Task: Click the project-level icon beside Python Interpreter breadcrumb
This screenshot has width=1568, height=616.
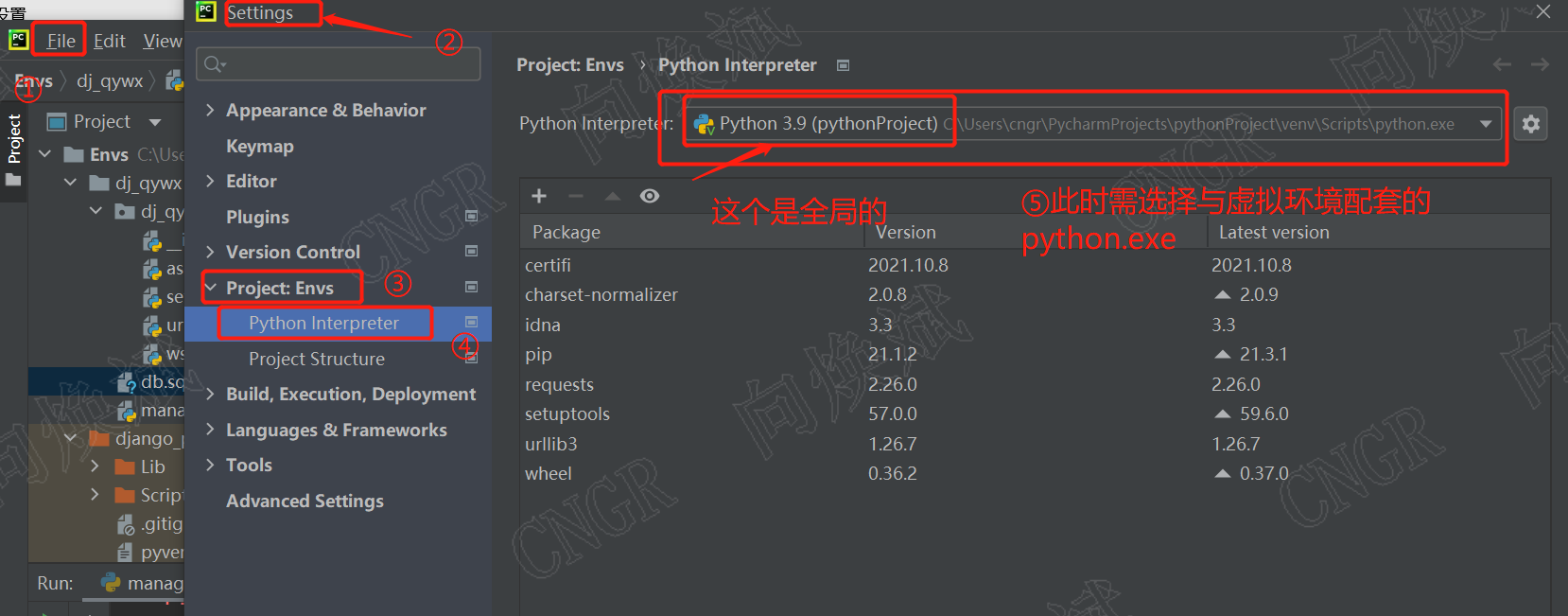Action: (x=843, y=65)
